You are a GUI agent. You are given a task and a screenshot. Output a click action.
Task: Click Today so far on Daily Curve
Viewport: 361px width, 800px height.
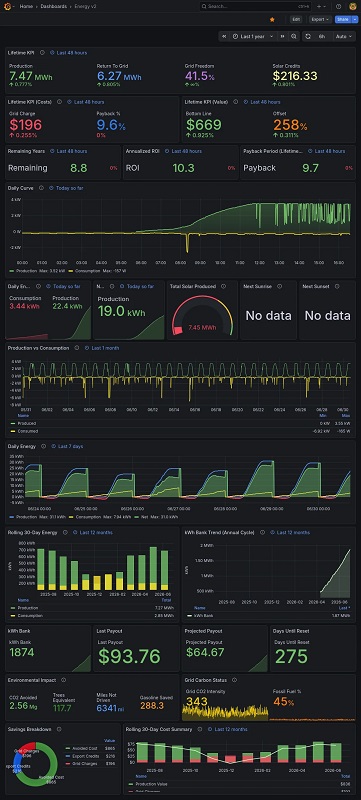(x=70, y=188)
